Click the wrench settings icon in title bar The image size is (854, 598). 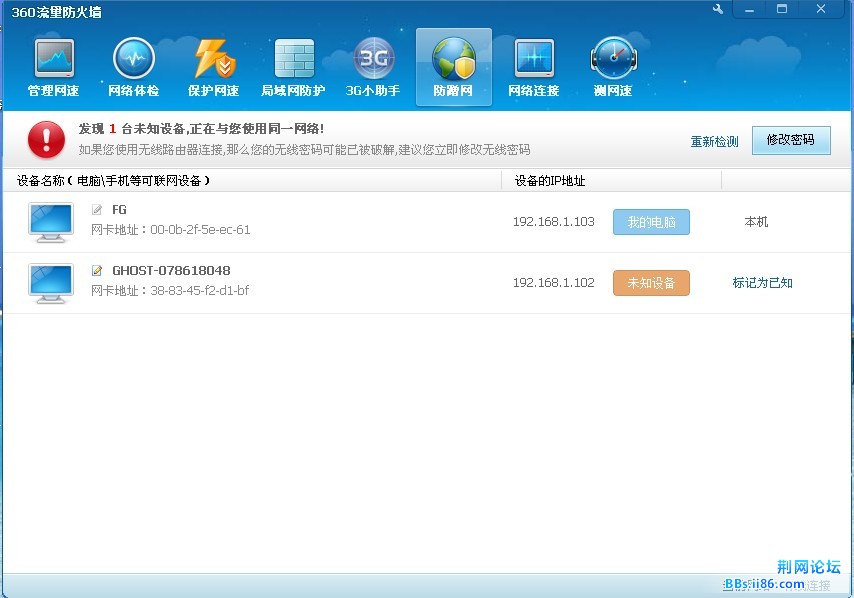point(718,9)
